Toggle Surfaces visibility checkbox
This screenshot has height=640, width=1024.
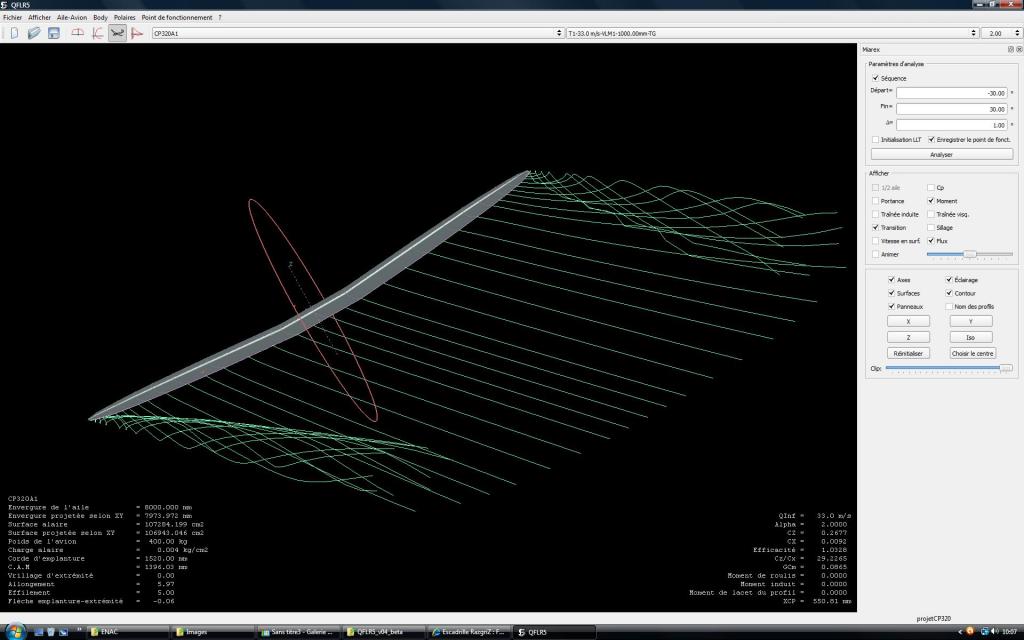(x=892, y=293)
